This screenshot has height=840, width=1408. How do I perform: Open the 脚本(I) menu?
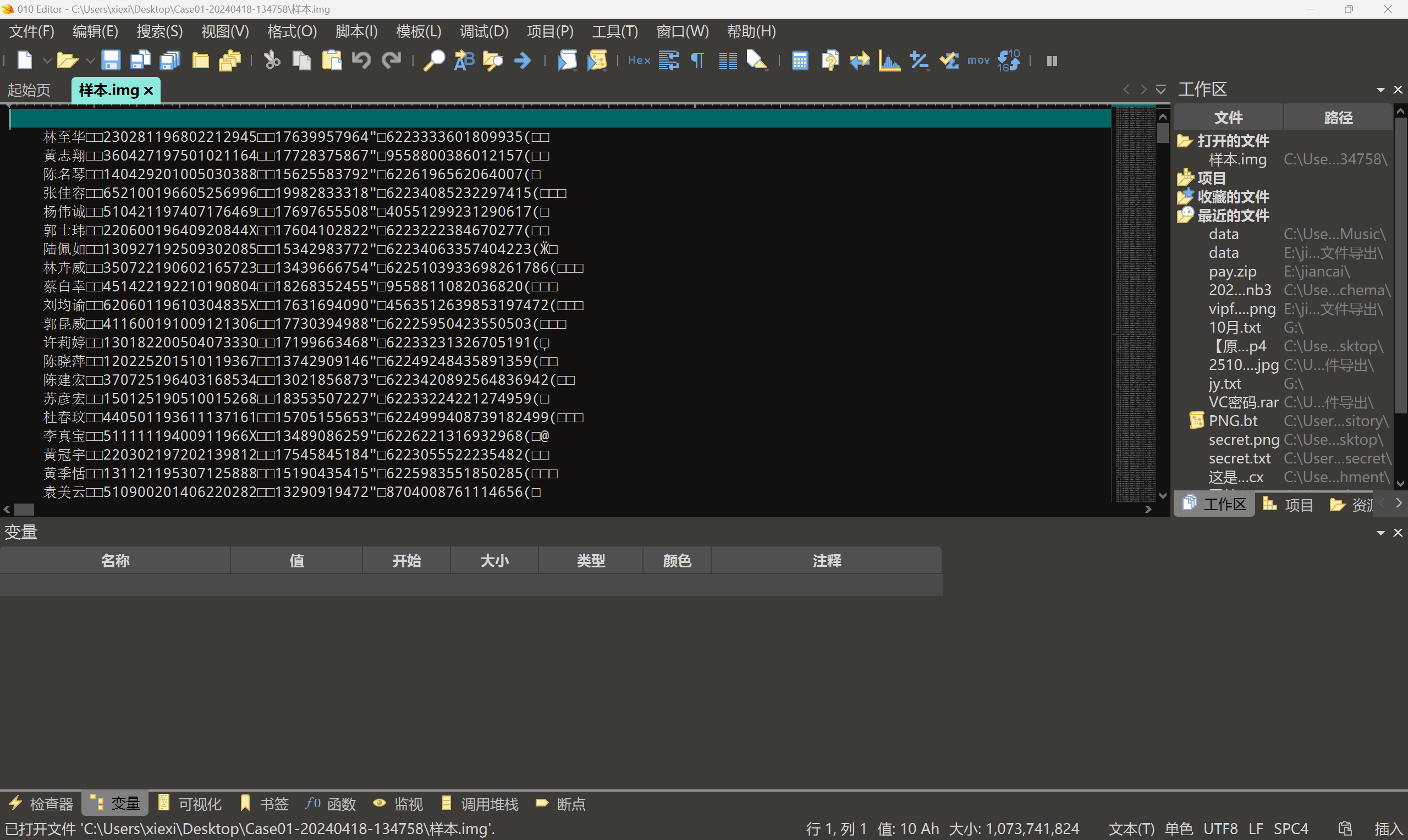click(x=356, y=31)
